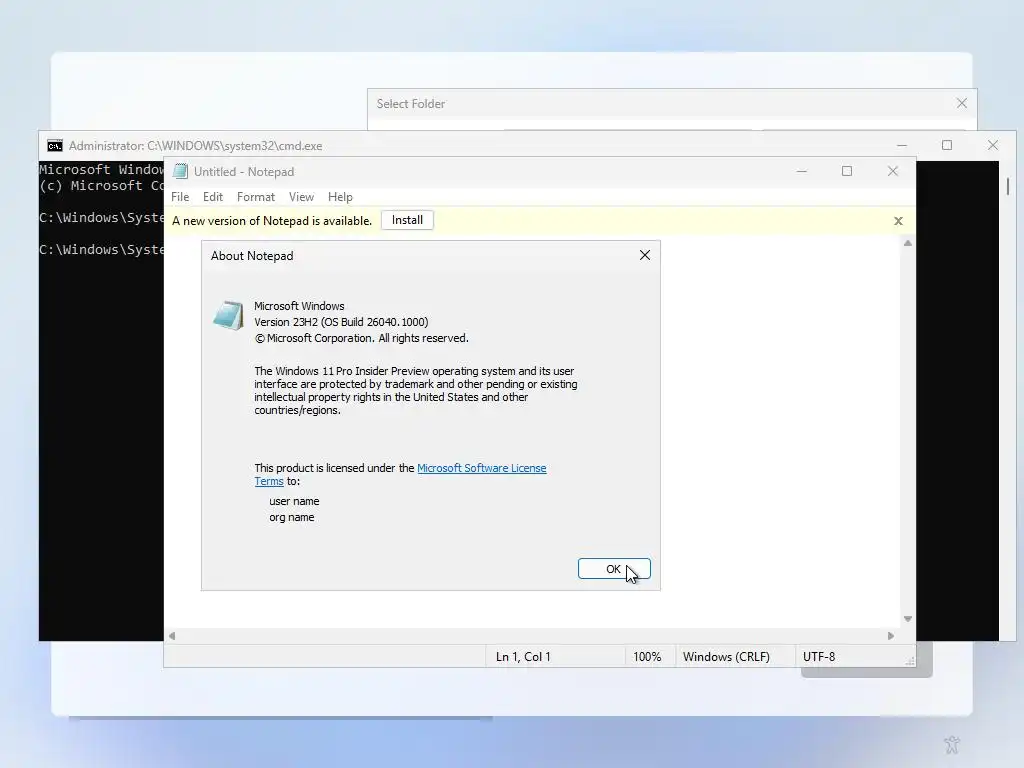
Task: Click 'A new version of Notepad is available.' message
Action: click(x=272, y=221)
